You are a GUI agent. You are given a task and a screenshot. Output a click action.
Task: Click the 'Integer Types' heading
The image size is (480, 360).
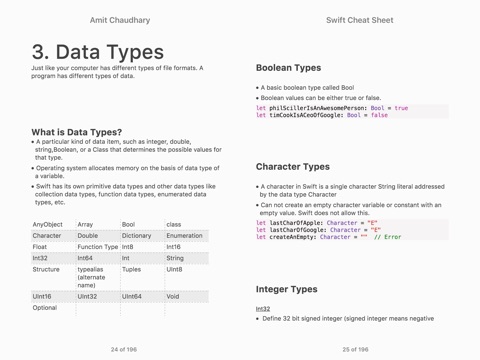click(286, 289)
